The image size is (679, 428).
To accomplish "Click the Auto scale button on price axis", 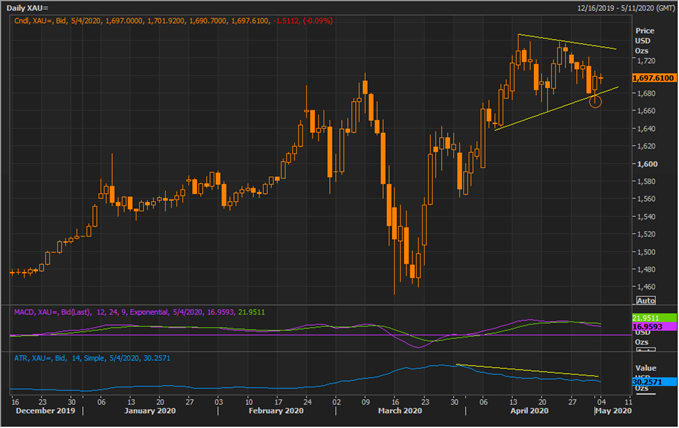I will (x=646, y=300).
